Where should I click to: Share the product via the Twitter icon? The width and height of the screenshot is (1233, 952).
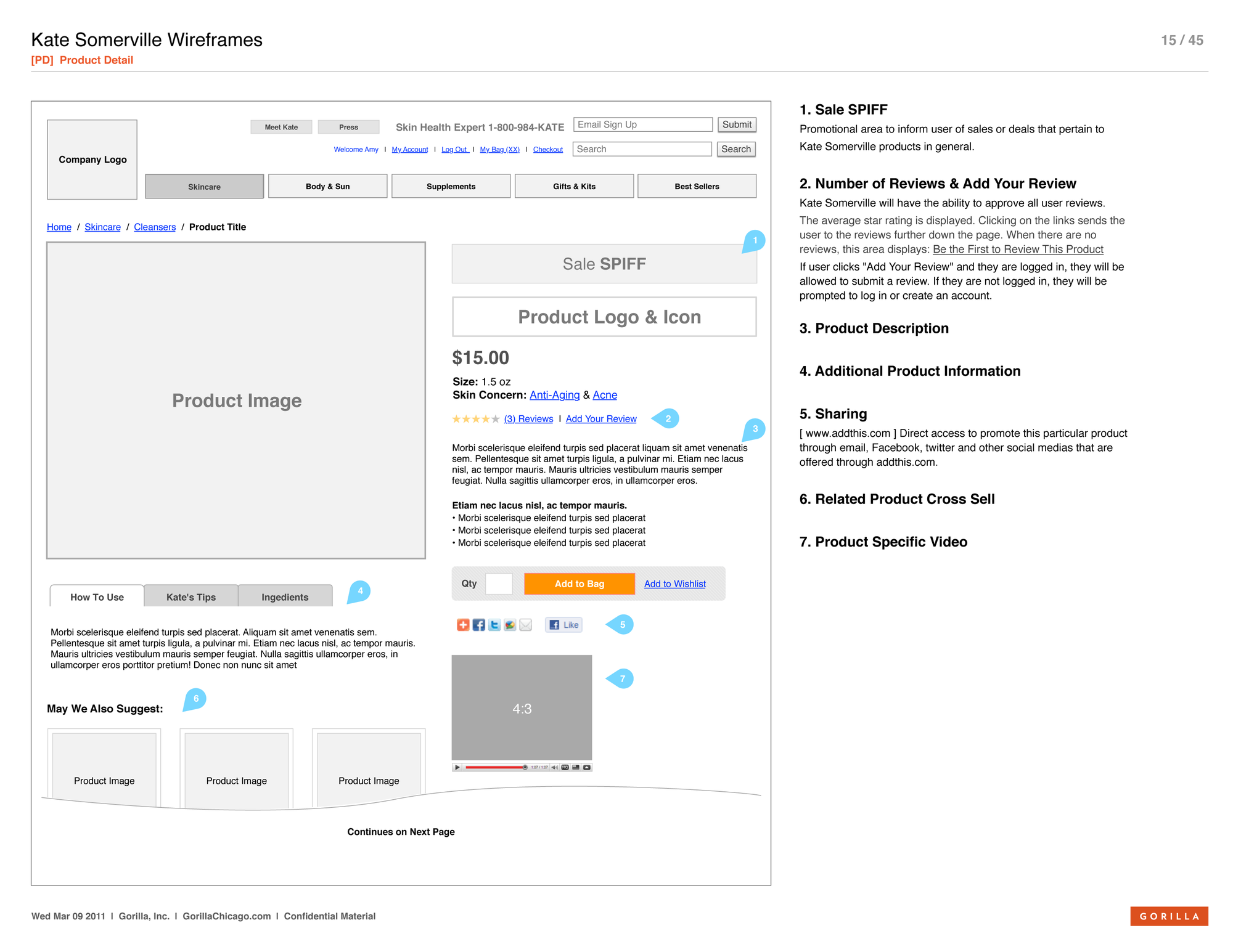494,625
